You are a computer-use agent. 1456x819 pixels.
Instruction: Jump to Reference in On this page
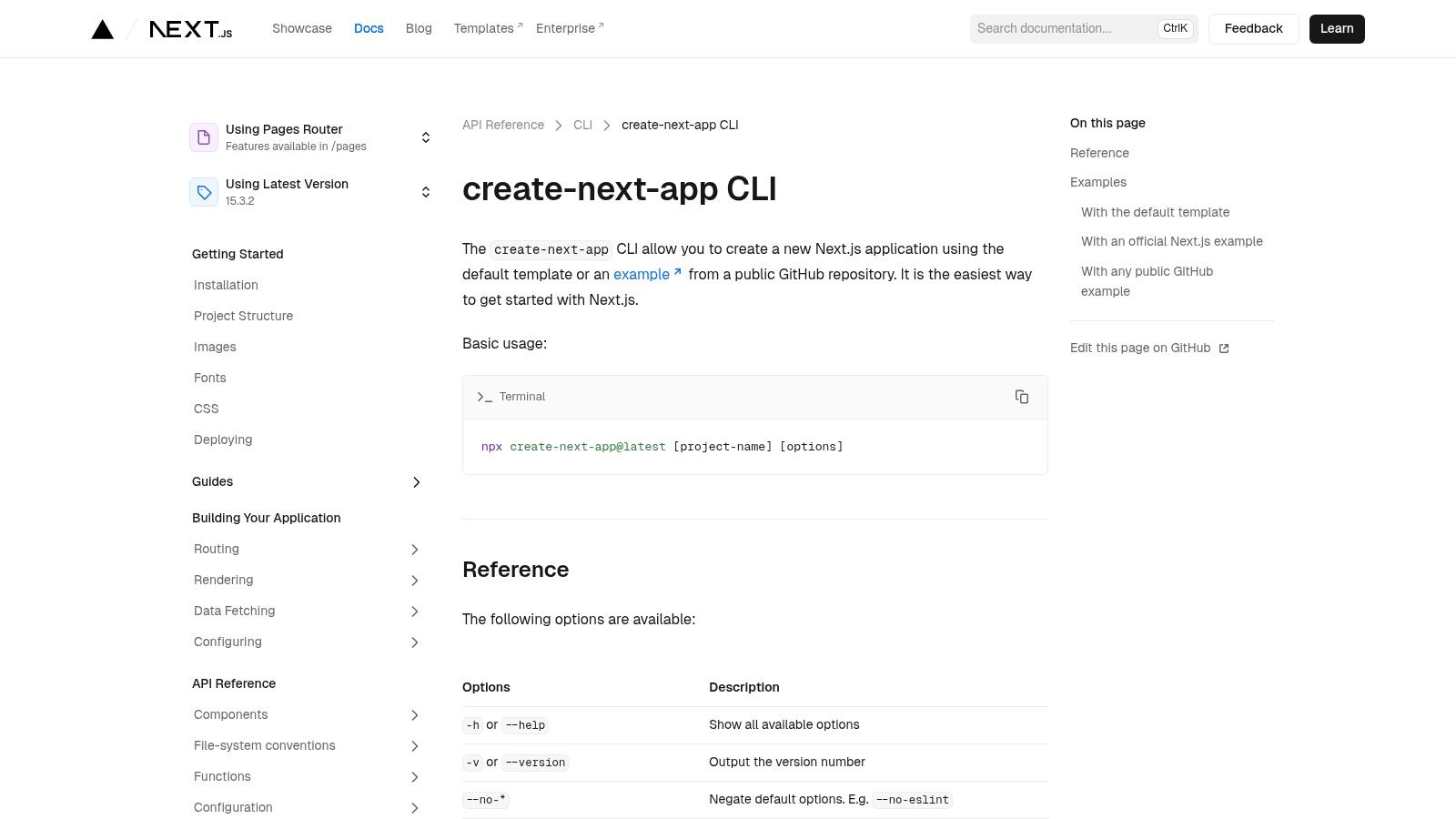(1099, 153)
